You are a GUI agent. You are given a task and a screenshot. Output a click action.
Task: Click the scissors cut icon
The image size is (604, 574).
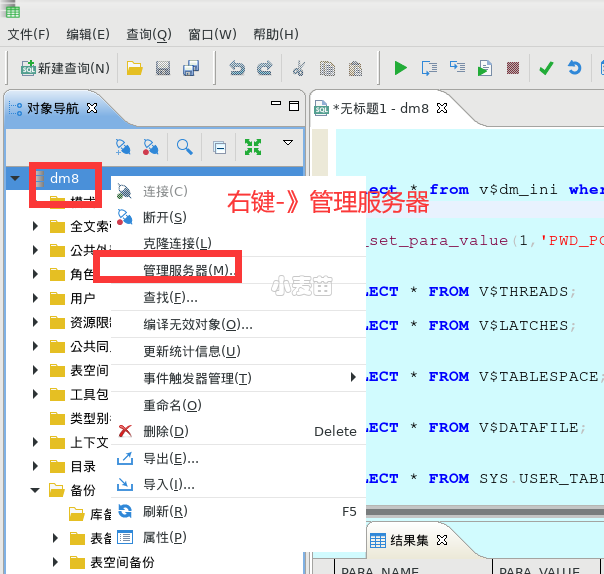point(298,68)
